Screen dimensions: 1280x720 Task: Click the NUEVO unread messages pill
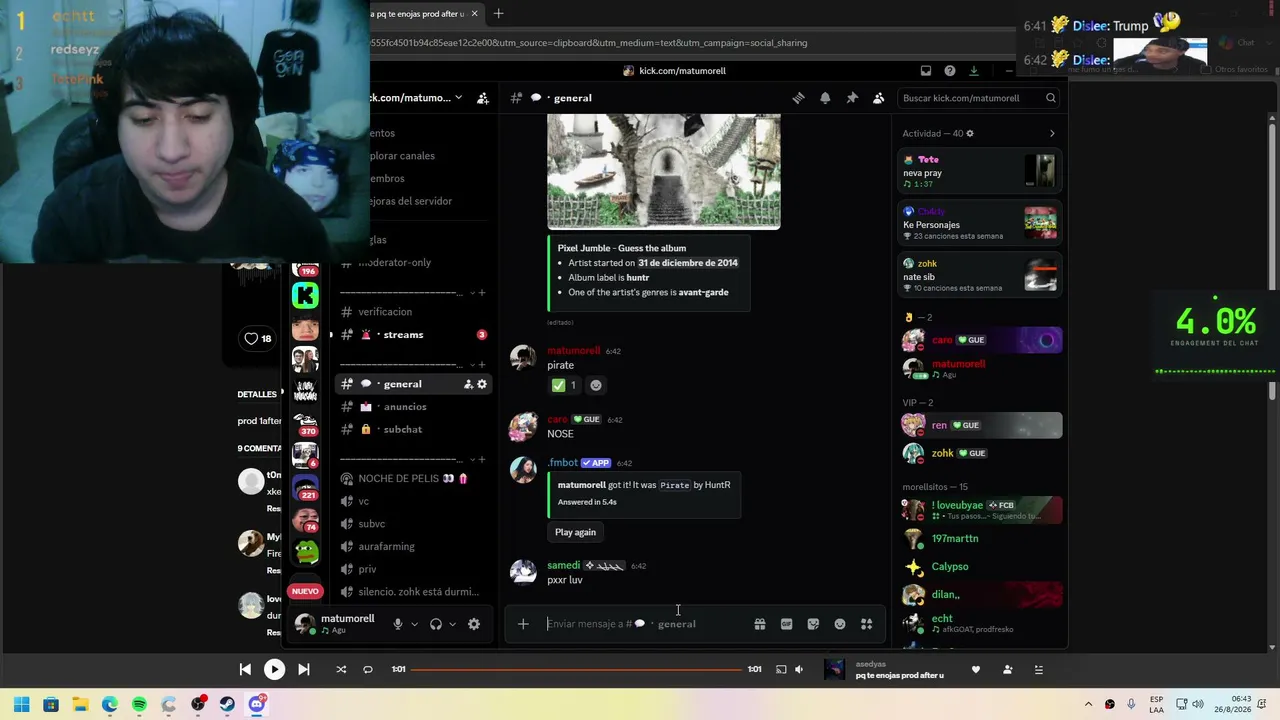click(x=305, y=591)
